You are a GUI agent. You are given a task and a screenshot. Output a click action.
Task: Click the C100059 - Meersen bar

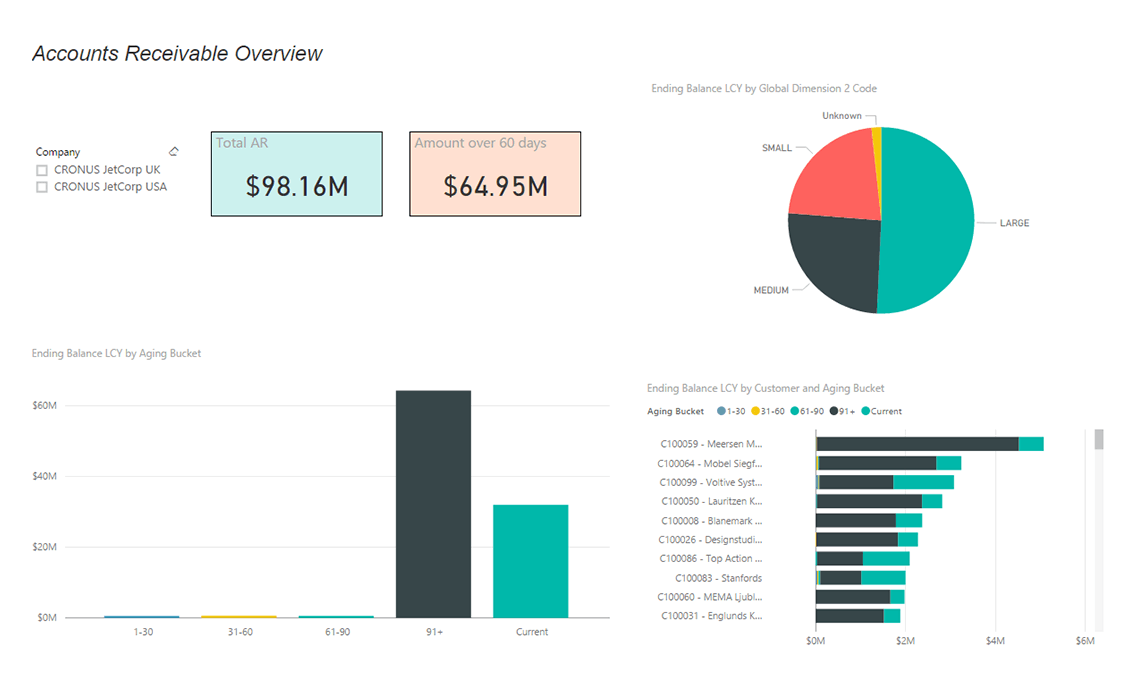[x=930, y=443]
